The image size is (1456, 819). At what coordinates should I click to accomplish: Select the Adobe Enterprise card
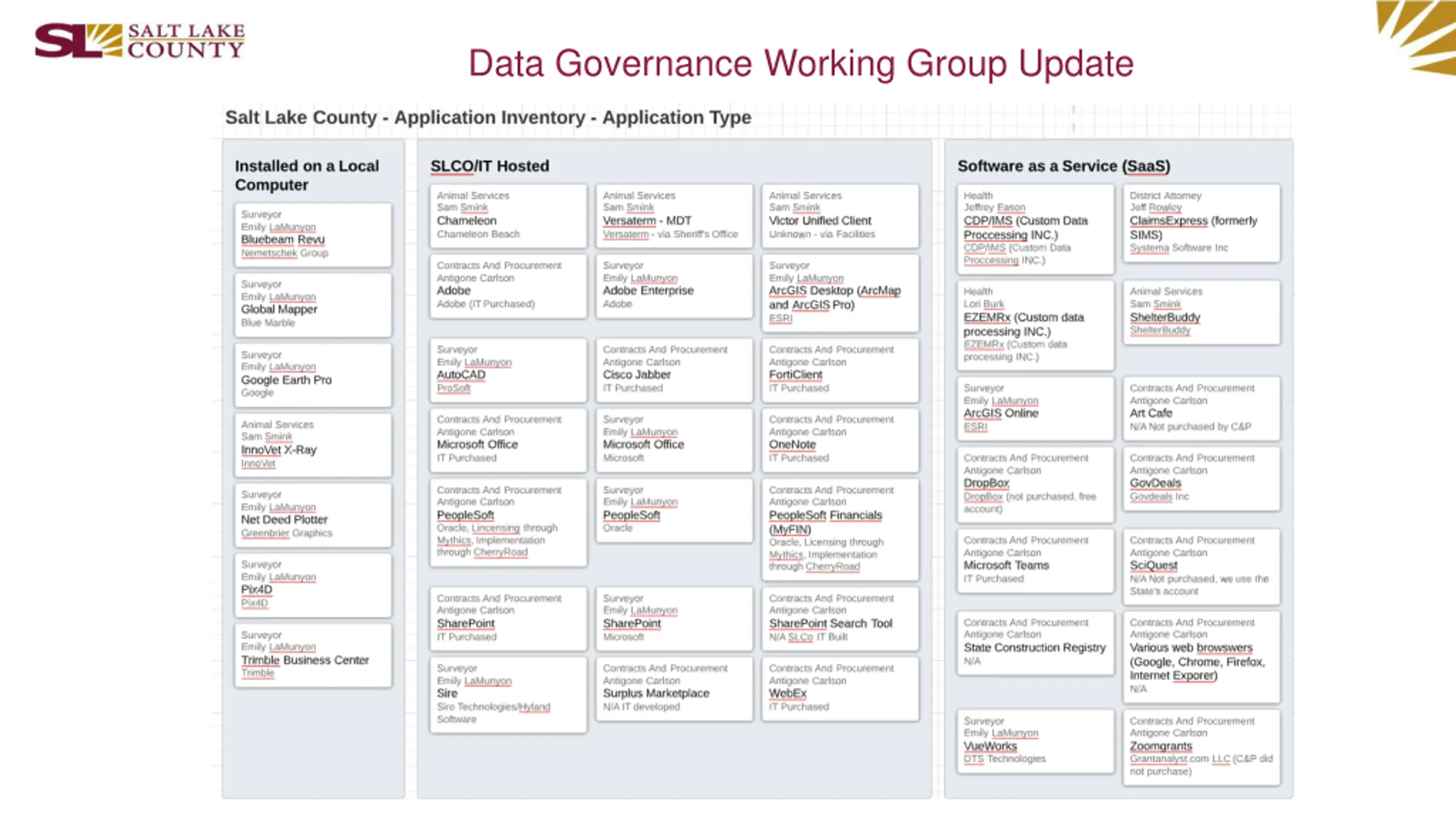[674, 286]
